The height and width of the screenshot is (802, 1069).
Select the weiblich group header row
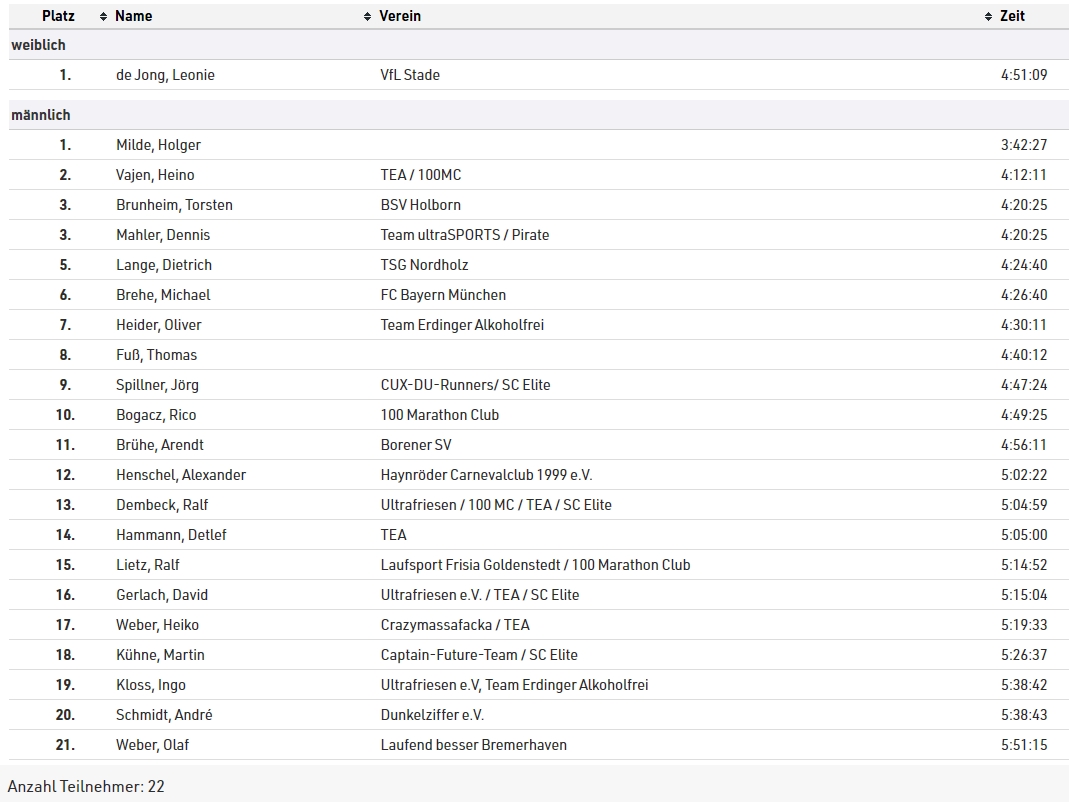38,45
